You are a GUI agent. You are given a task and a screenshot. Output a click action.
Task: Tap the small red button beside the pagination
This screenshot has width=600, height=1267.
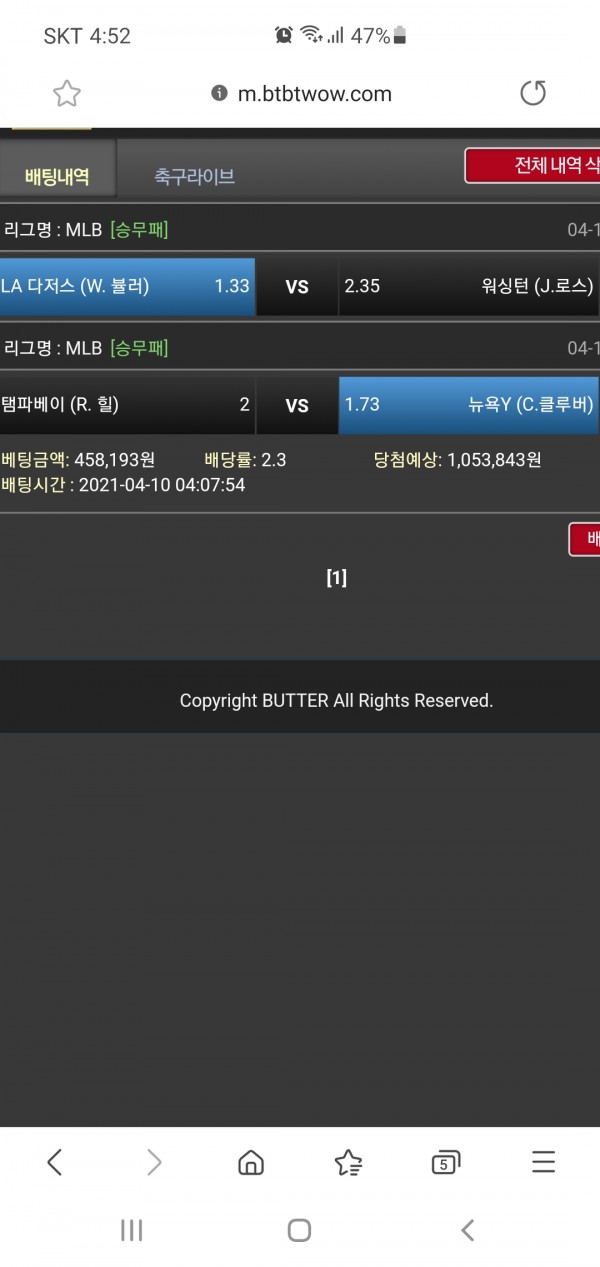(585, 540)
